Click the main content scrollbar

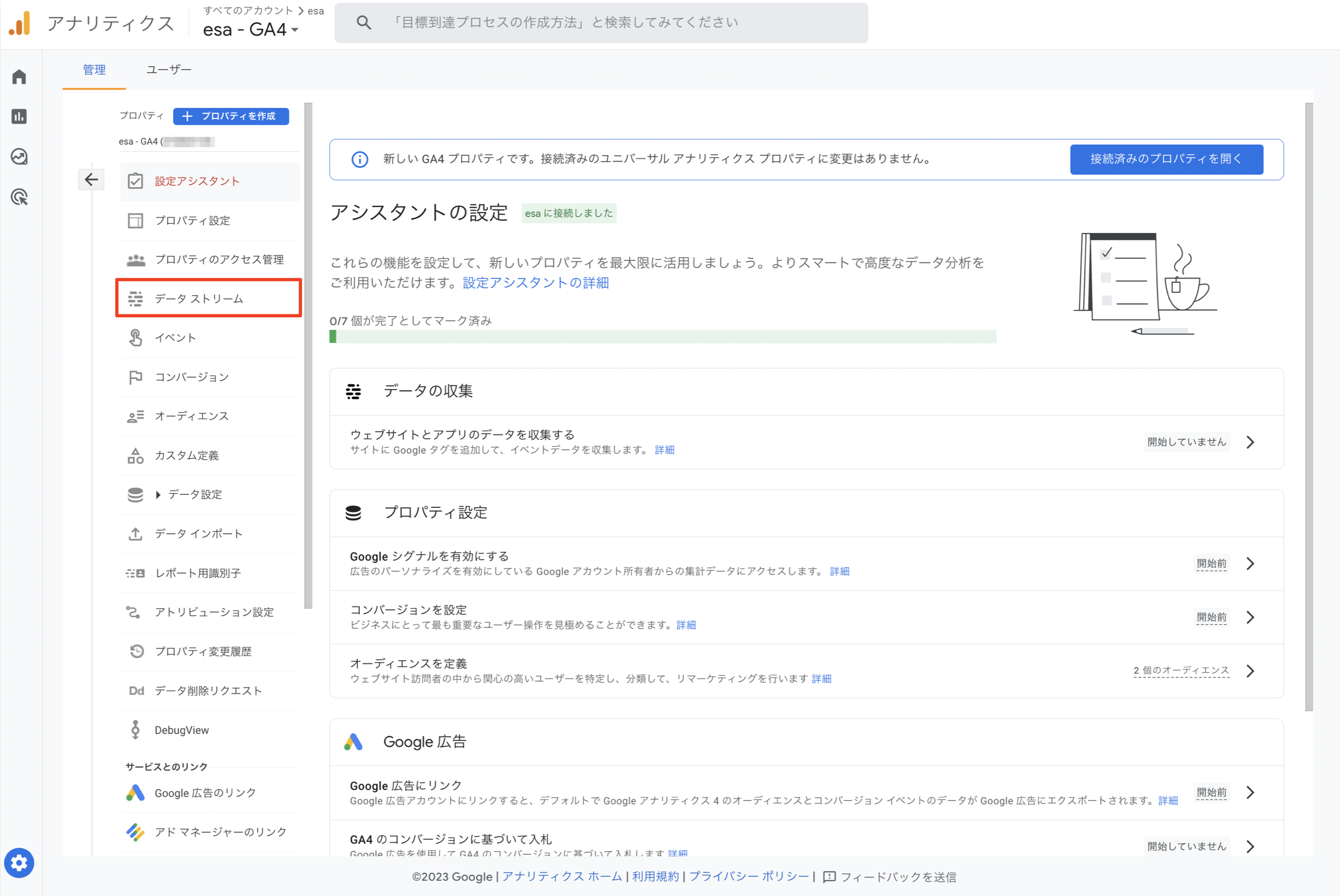(1309, 407)
